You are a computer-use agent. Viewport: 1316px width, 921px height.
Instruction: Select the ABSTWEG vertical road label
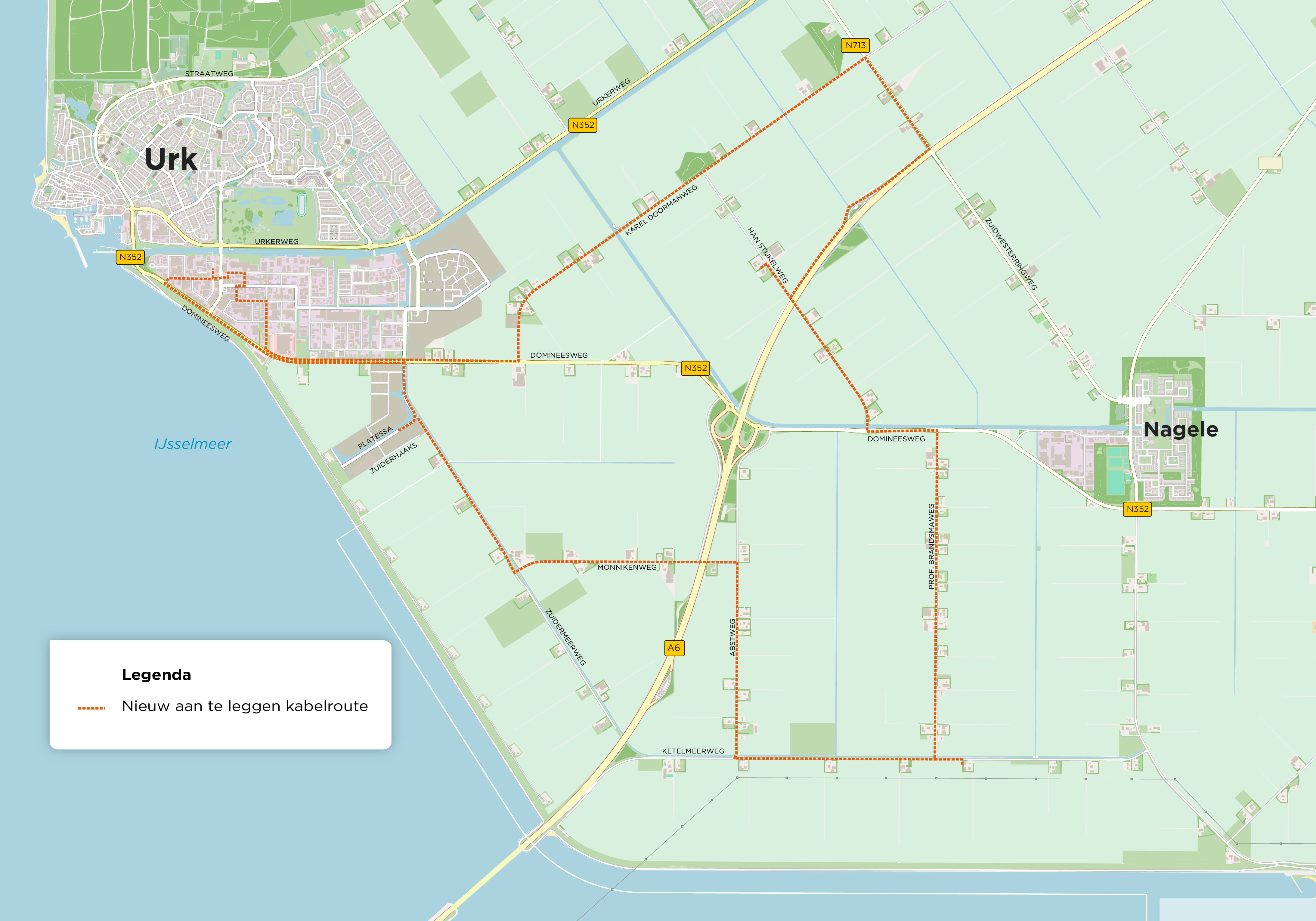[732, 637]
